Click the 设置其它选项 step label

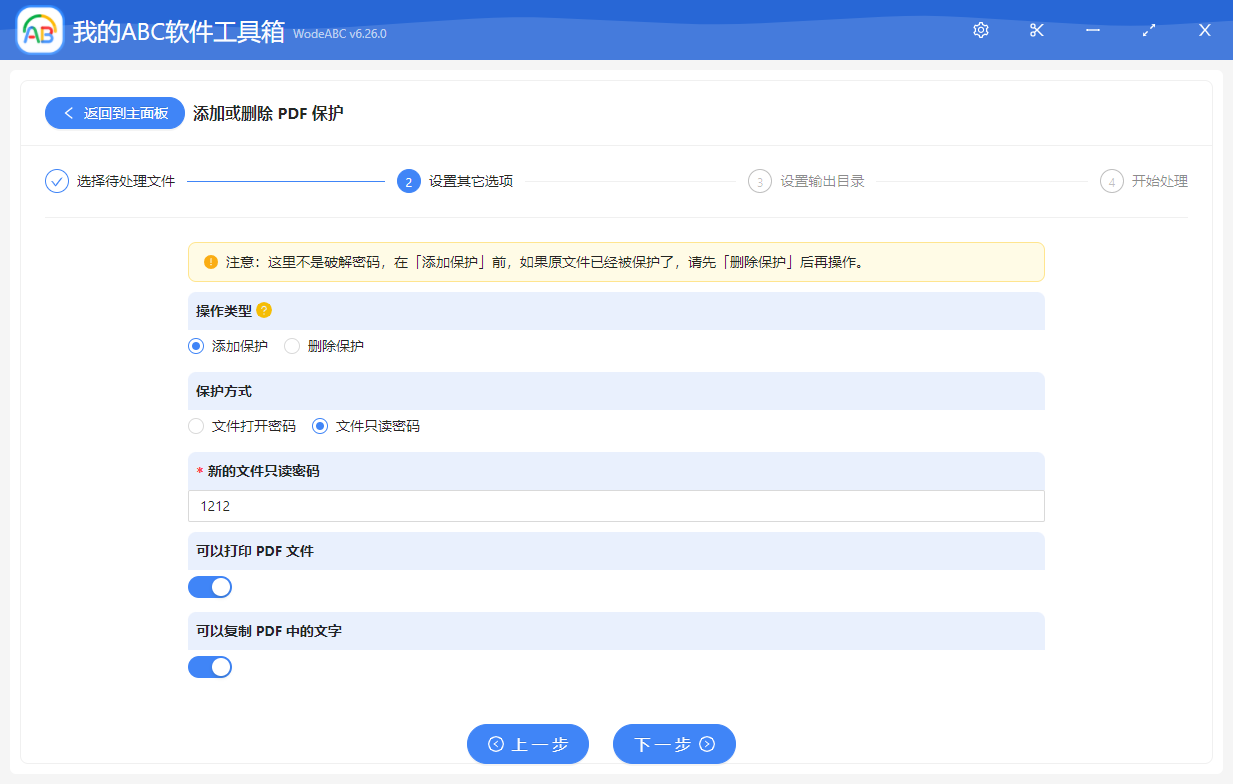click(x=467, y=181)
